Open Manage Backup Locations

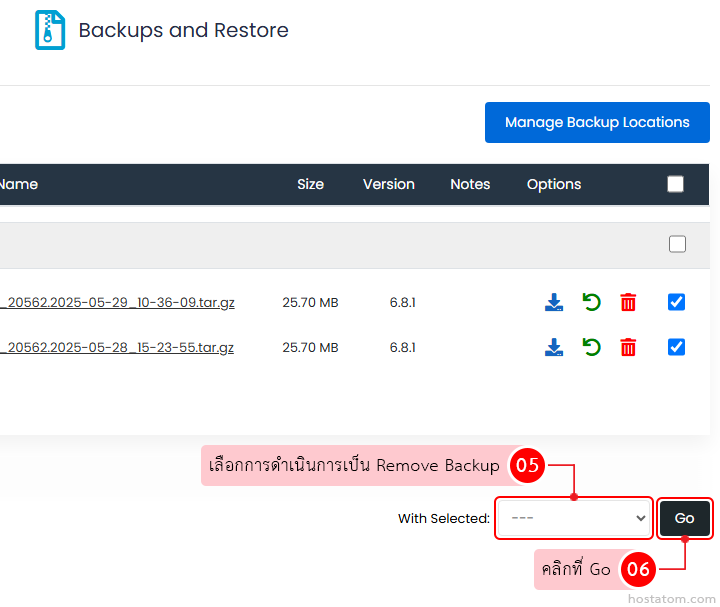[x=597, y=122]
